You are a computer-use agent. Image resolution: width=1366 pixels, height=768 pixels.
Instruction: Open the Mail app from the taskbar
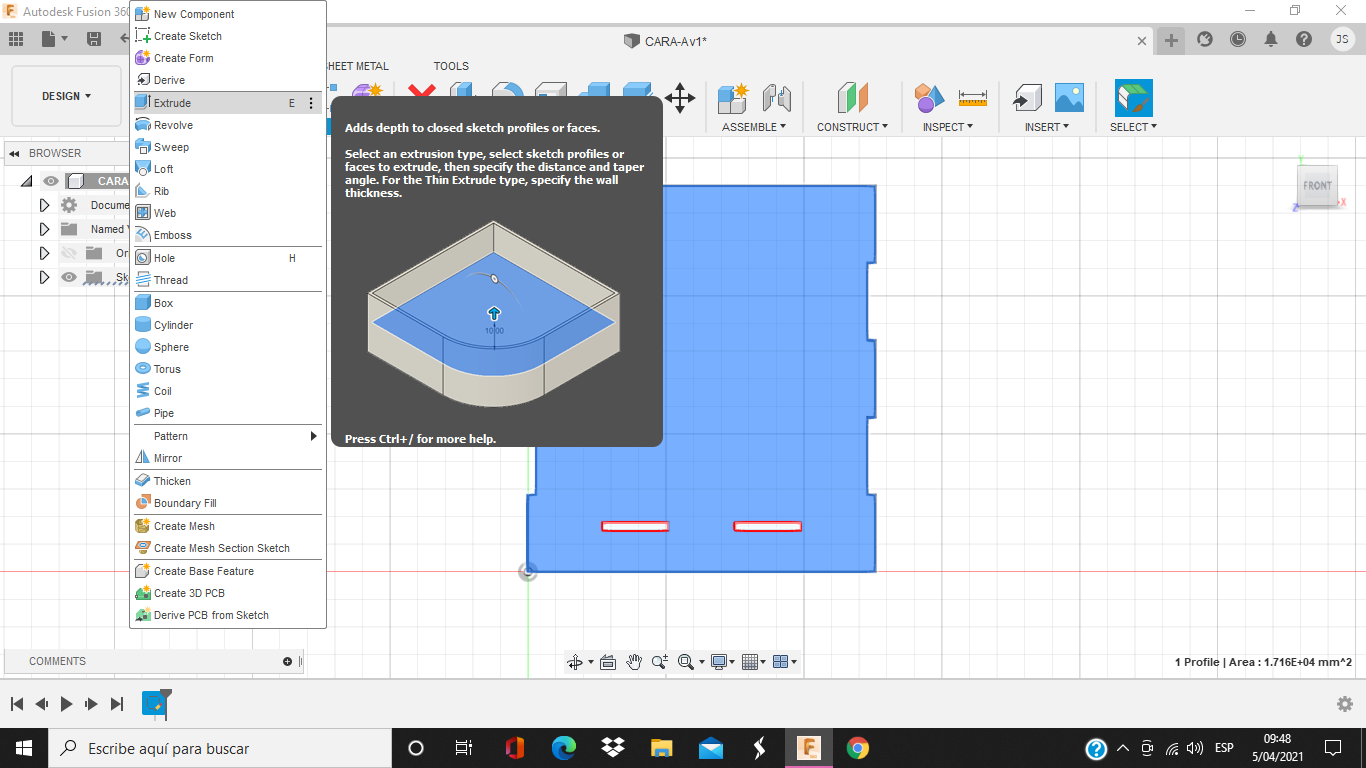(x=711, y=748)
